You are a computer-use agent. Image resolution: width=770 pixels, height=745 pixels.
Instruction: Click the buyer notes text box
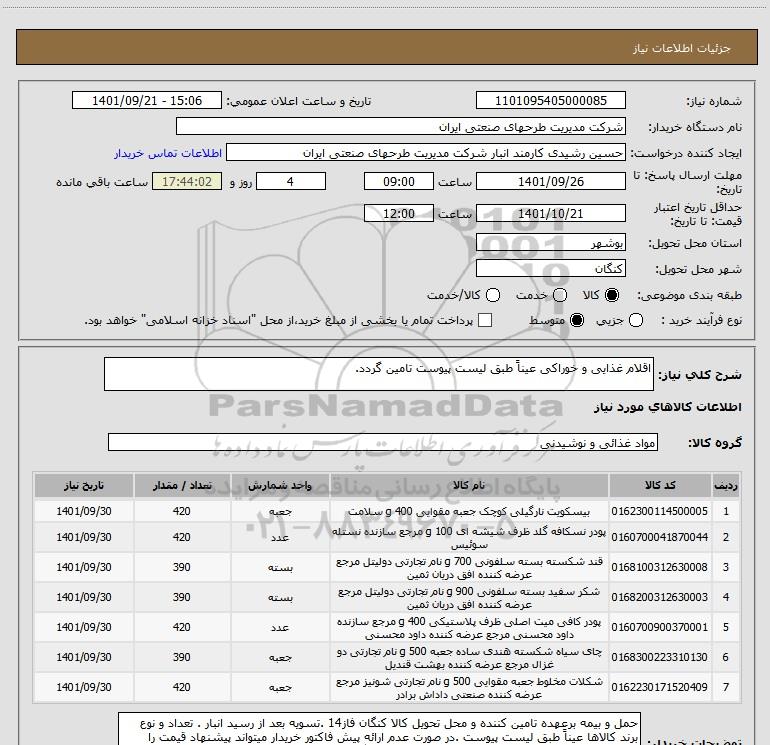pos(379,729)
